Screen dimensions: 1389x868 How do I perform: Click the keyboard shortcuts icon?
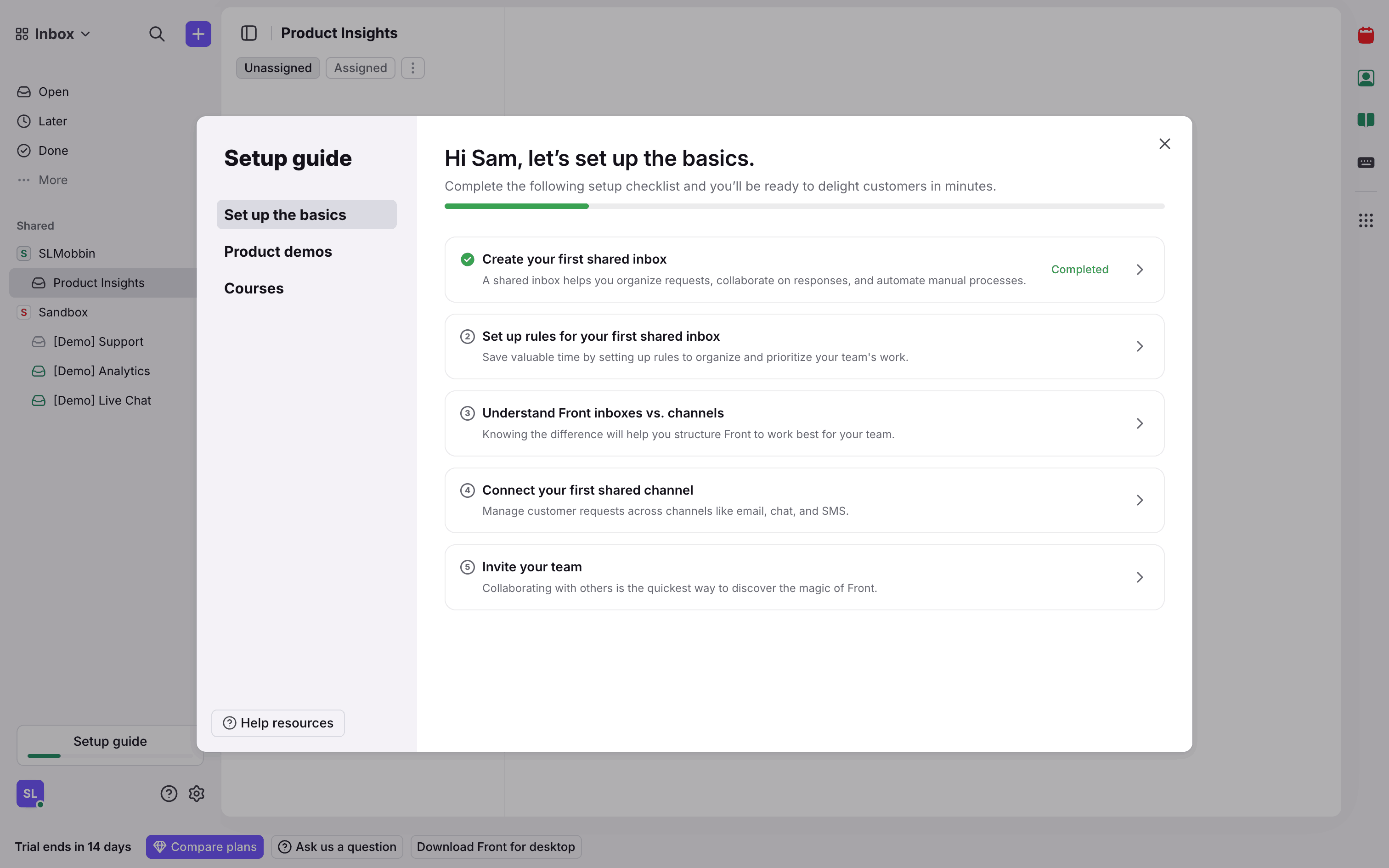[x=1366, y=163]
